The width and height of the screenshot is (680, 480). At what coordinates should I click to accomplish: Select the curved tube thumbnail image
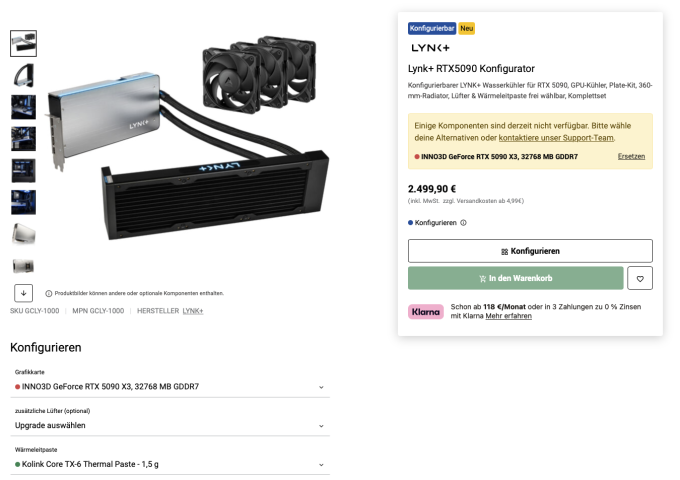pyautogui.click(x=23, y=75)
